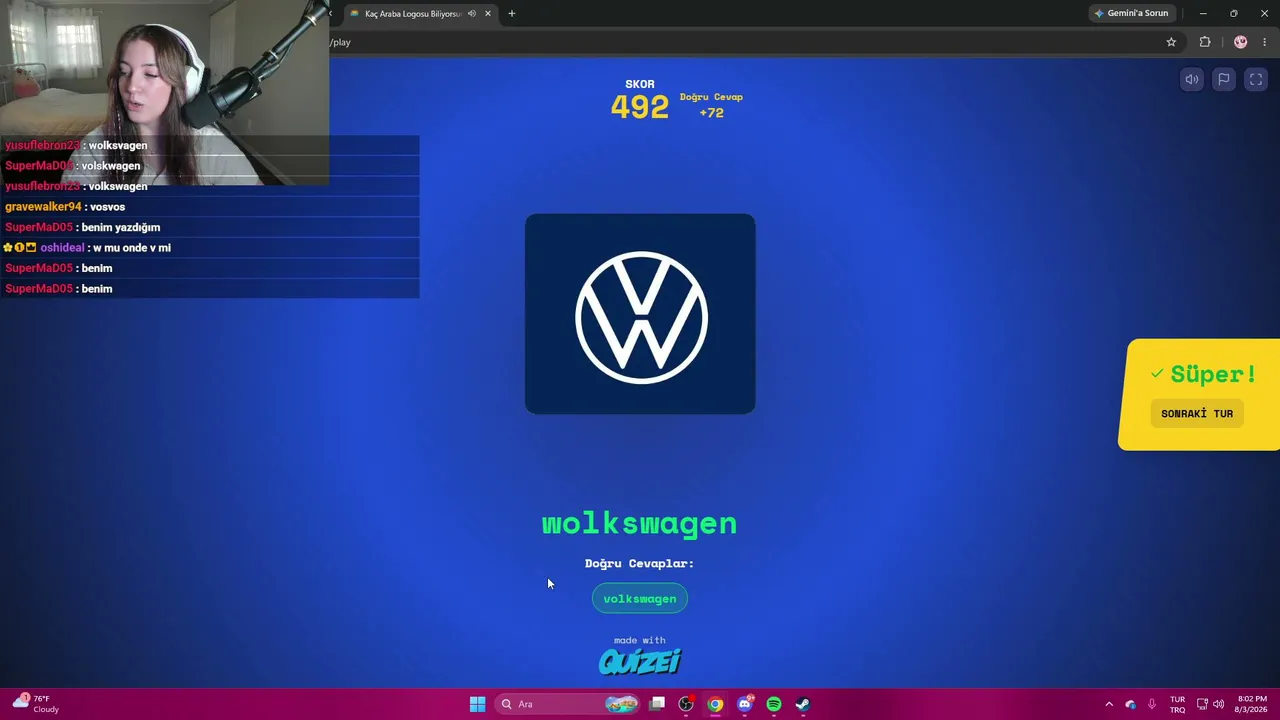Click the typed answer wolkswagen
This screenshot has width=1280, height=720.
pyautogui.click(x=640, y=523)
